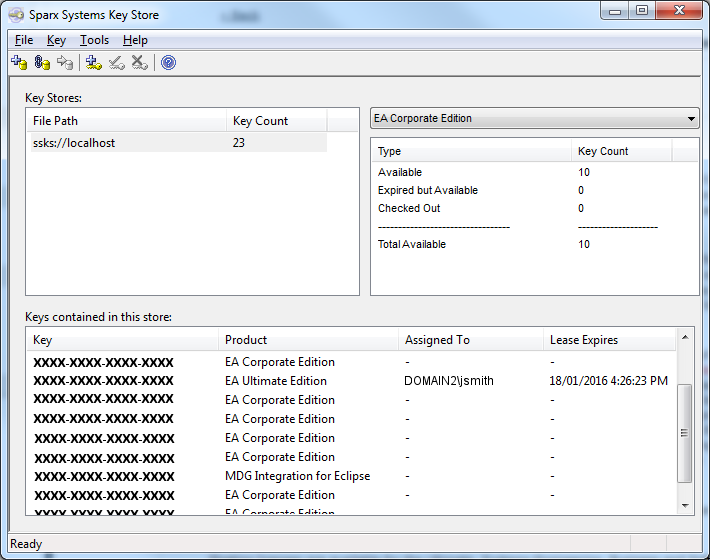Click the keys list scrollbar down arrow
Viewport: 710px width, 560px height.
685,506
